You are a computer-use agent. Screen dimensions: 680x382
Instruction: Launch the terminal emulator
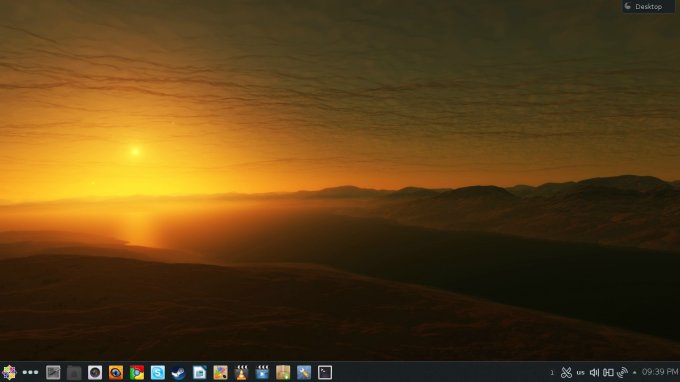pyautogui.click(x=325, y=372)
